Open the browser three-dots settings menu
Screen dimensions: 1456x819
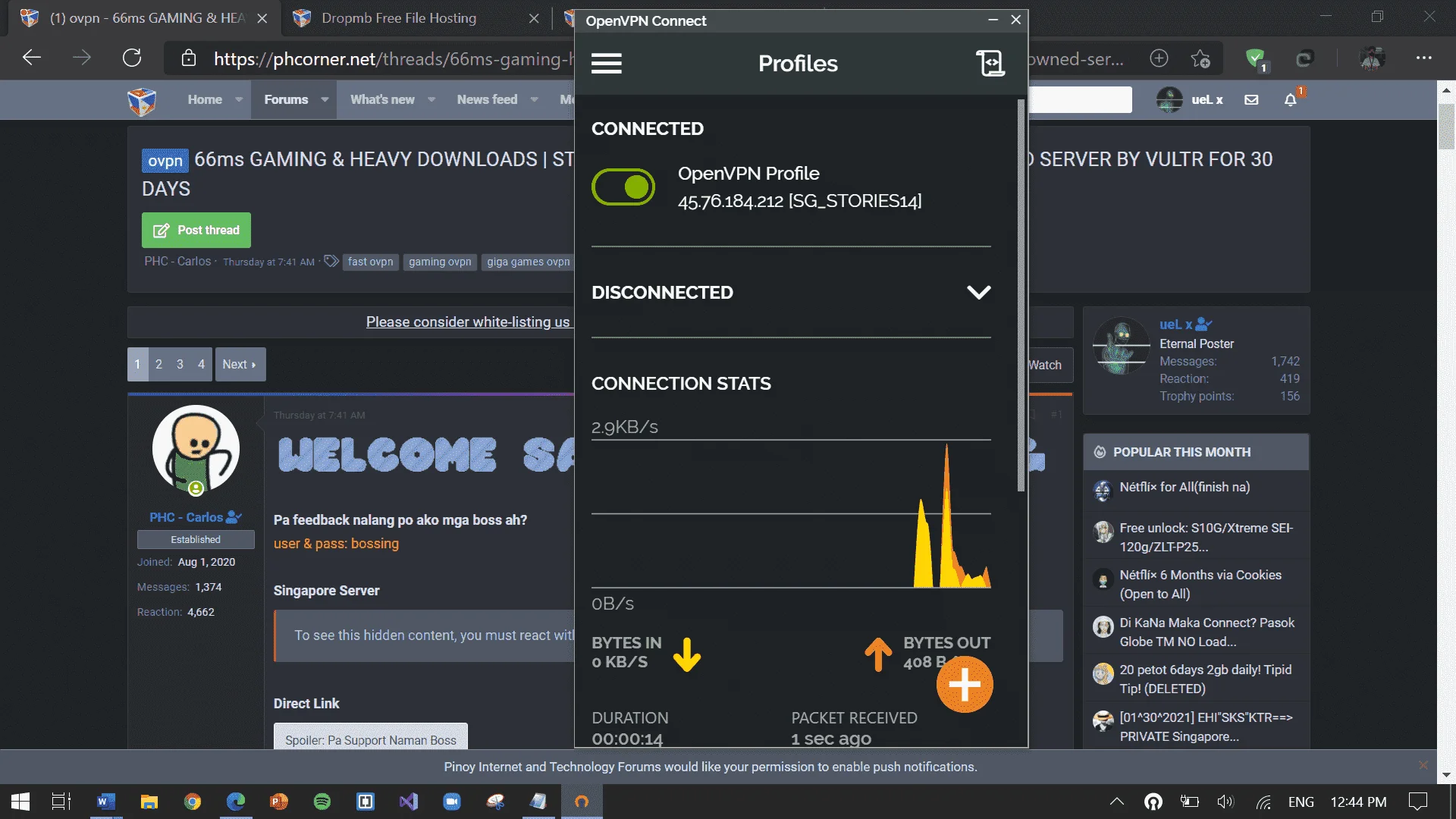[1424, 58]
